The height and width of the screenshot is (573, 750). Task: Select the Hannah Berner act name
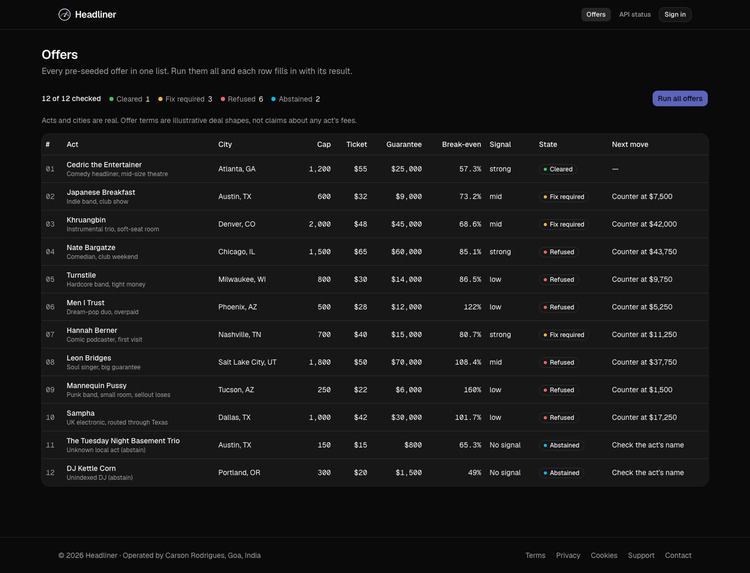point(91,331)
